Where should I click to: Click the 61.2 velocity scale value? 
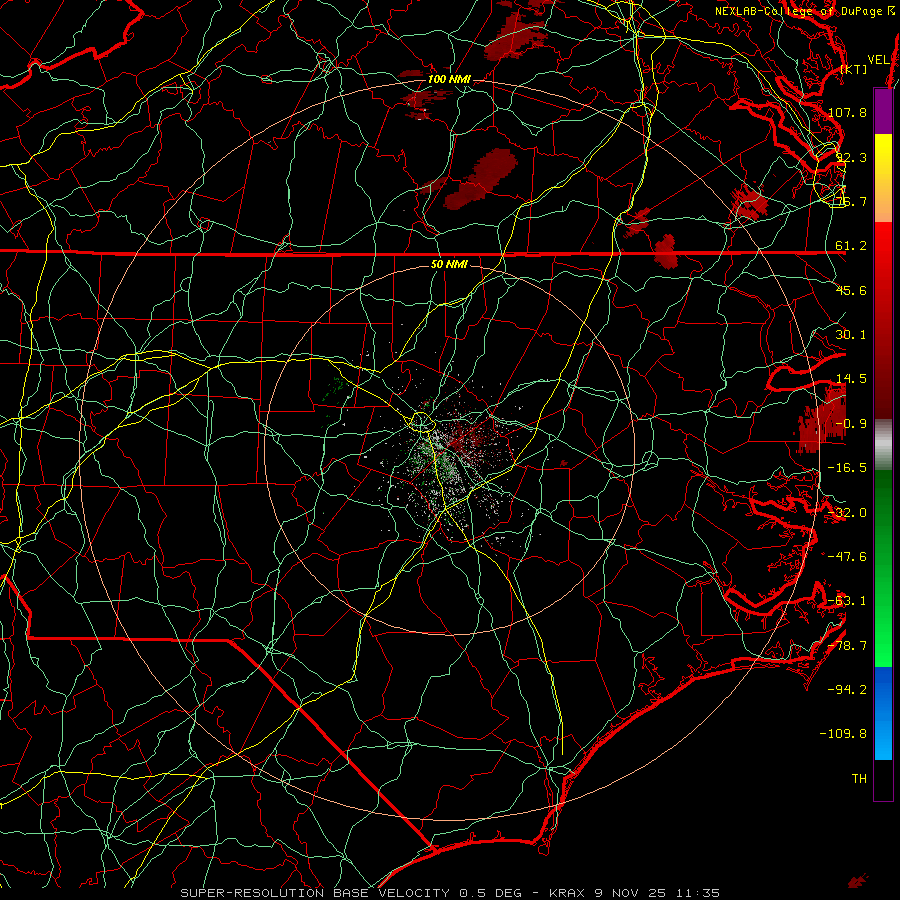coord(851,246)
